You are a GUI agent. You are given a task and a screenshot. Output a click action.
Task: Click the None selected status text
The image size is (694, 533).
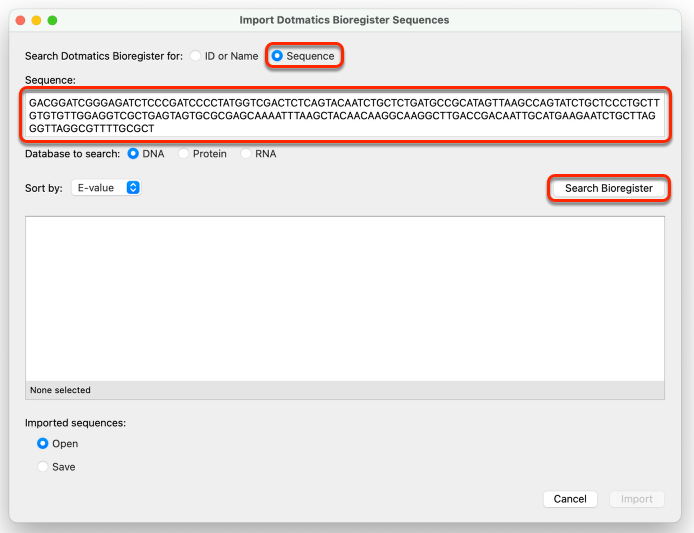coord(60,390)
